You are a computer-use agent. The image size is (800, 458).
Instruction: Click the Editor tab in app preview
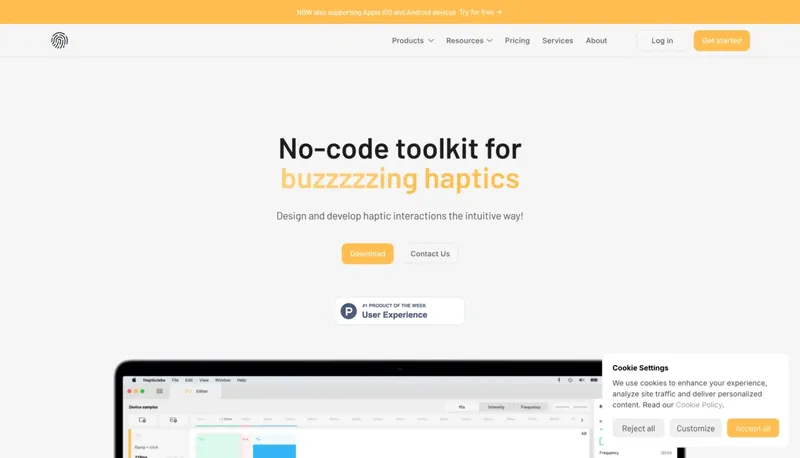coord(196,391)
